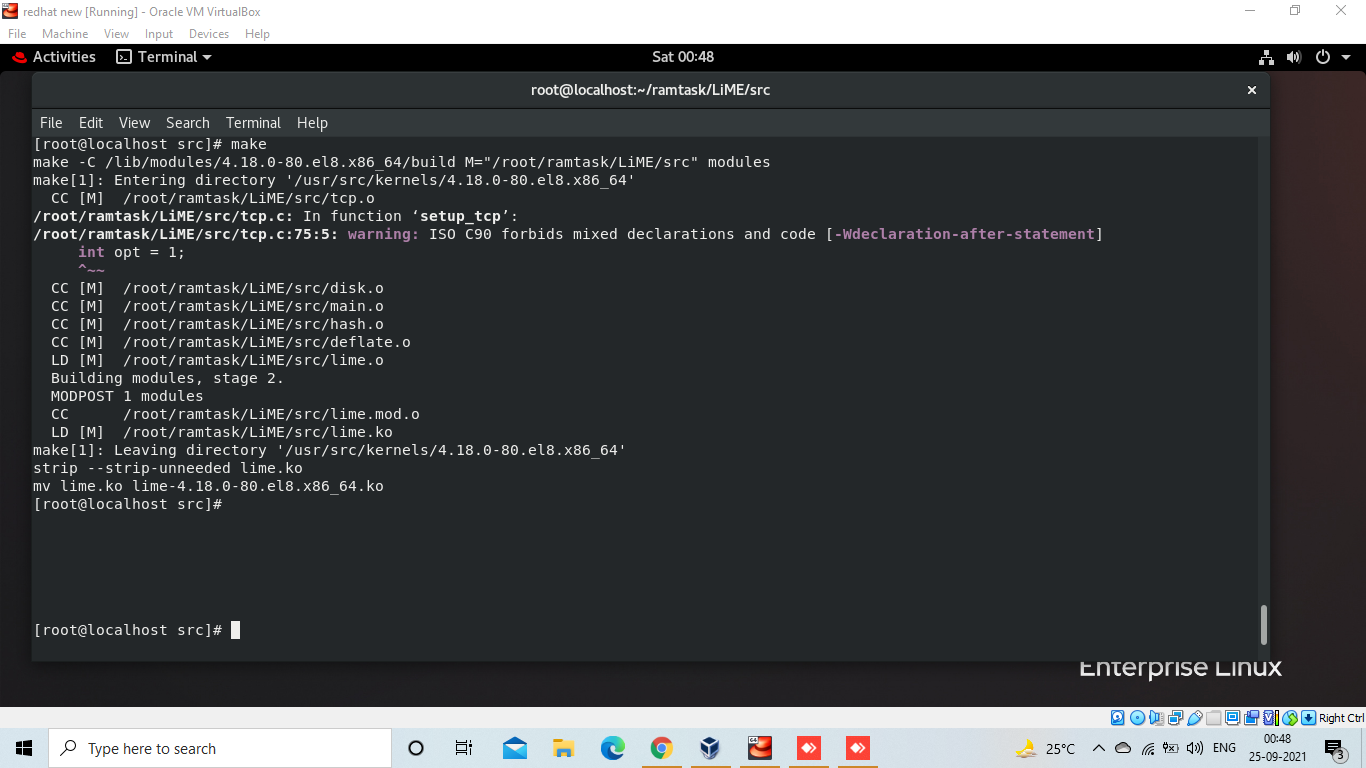1366x768 pixels.
Task: Open the Windows notification center icon
Action: [x=1335, y=748]
